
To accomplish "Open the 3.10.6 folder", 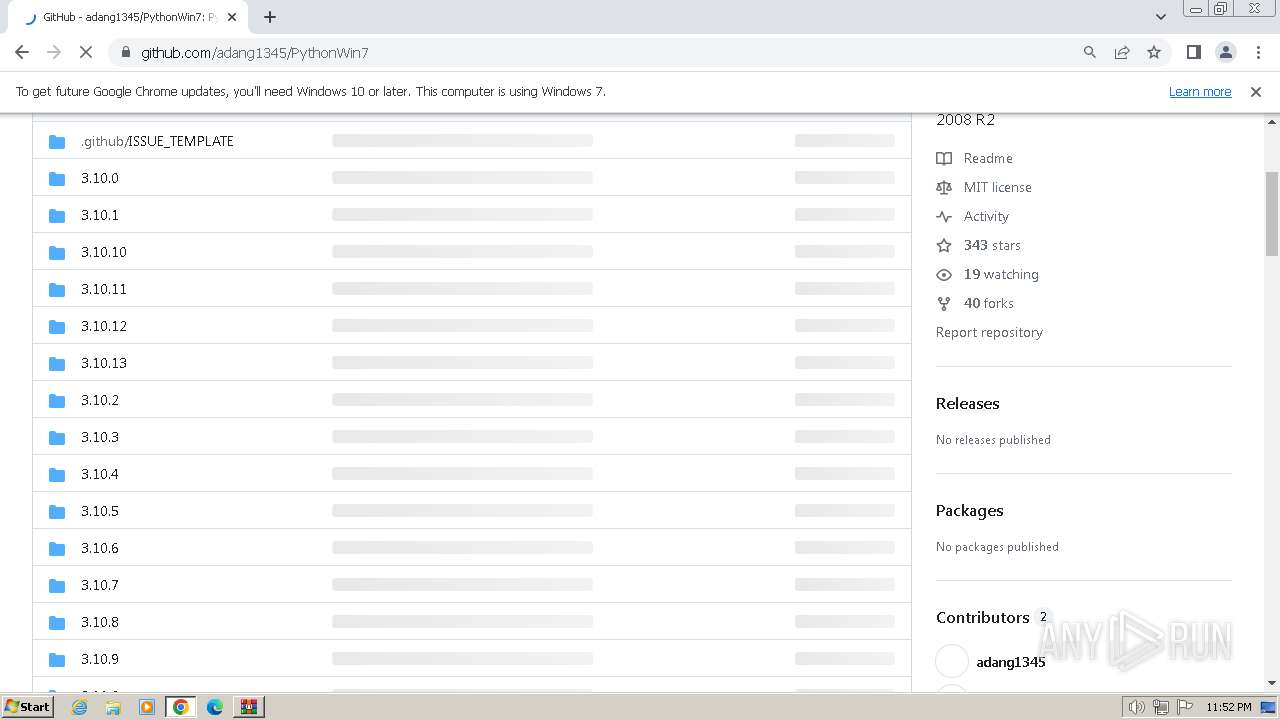I will pyautogui.click(x=100, y=548).
